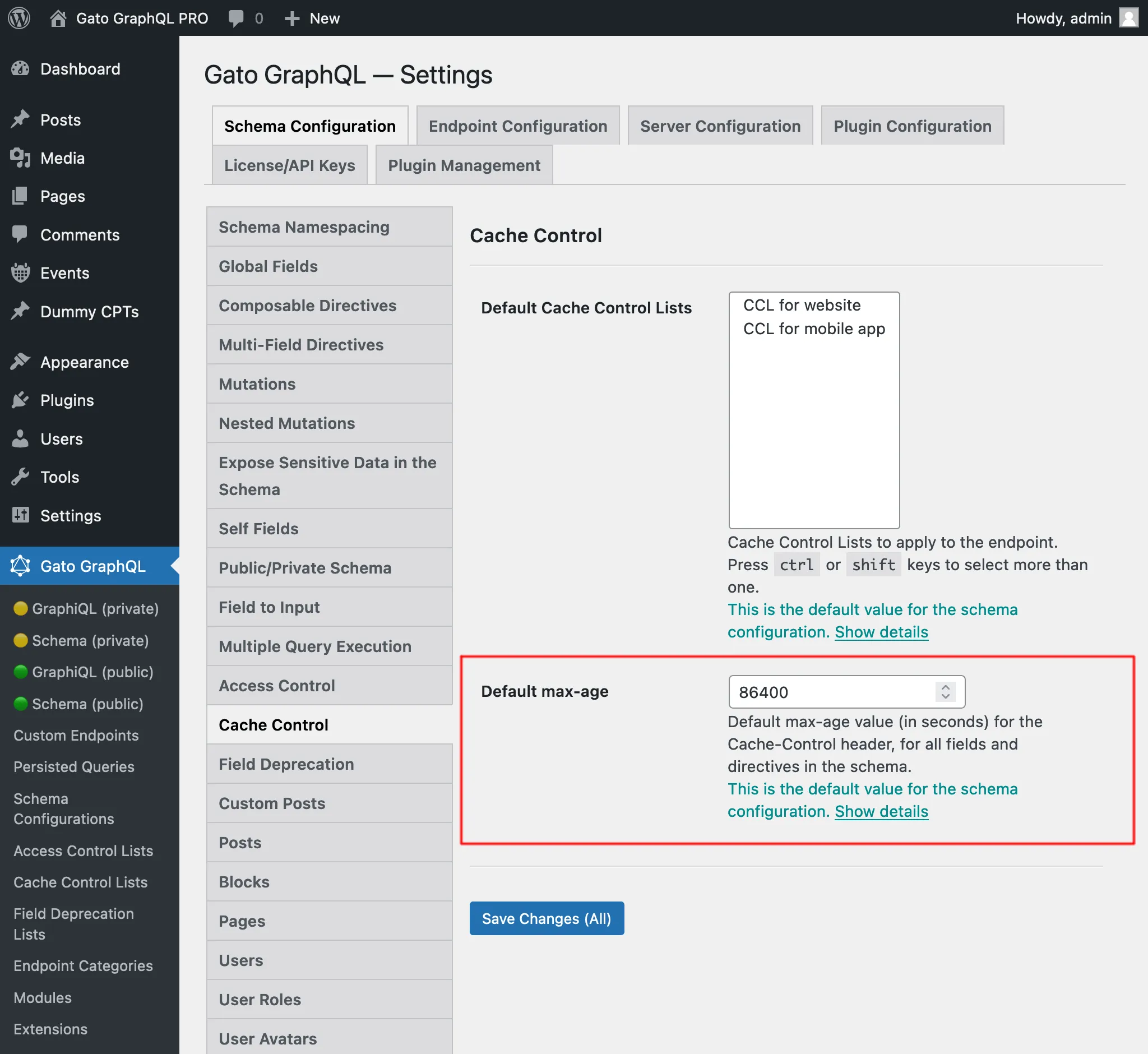The image size is (1148, 1054).
Task: Open Custom Posts settings section
Action: (x=330, y=803)
